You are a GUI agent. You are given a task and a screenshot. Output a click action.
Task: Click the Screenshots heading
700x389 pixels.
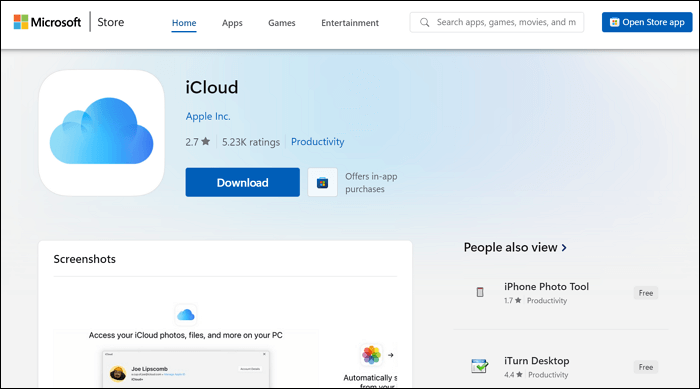pos(84,259)
